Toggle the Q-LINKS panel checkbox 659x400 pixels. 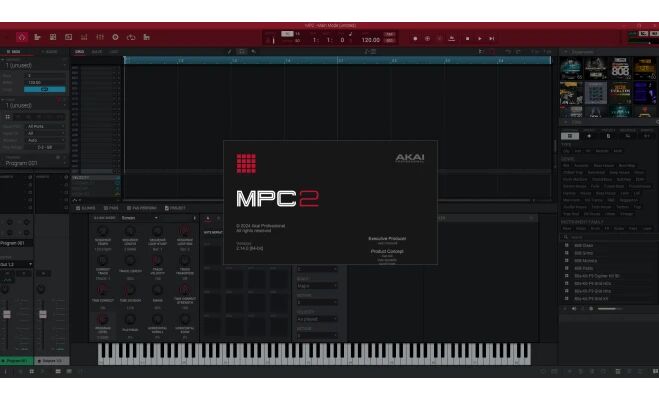[78, 208]
